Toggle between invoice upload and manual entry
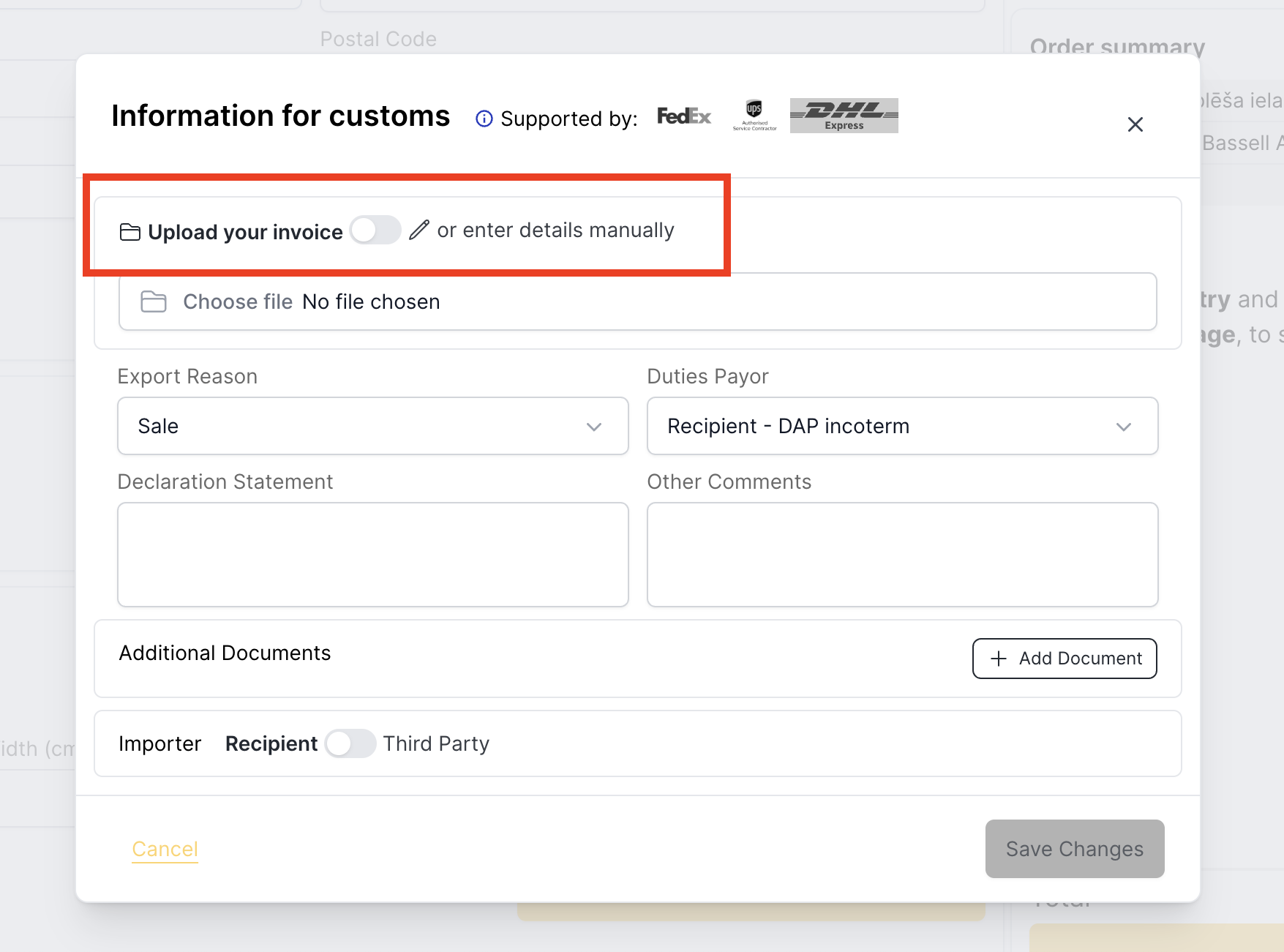The width and height of the screenshot is (1284, 952). click(375, 230)
